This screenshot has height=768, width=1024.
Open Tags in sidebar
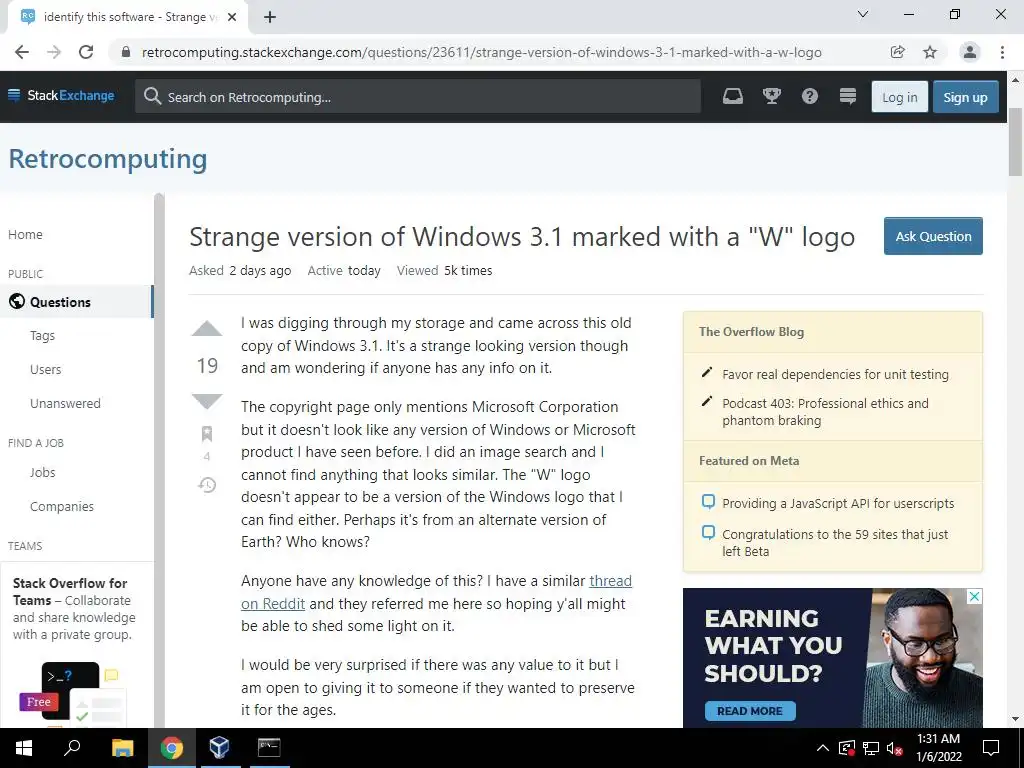42,336
